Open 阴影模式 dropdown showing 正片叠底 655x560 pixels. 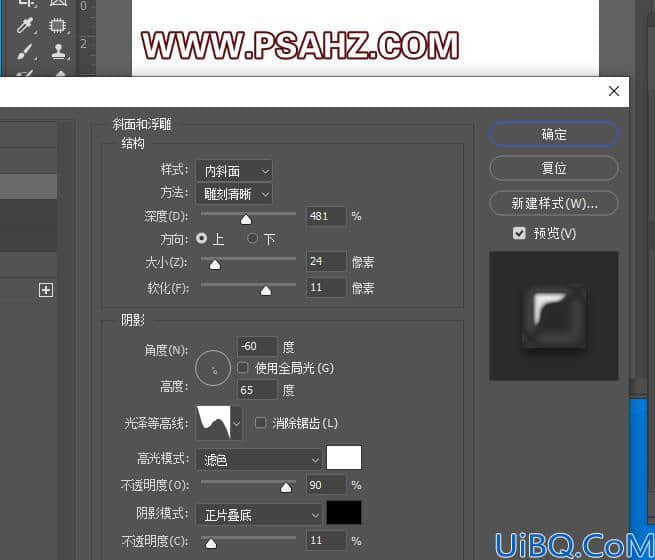tap(259, 514)
